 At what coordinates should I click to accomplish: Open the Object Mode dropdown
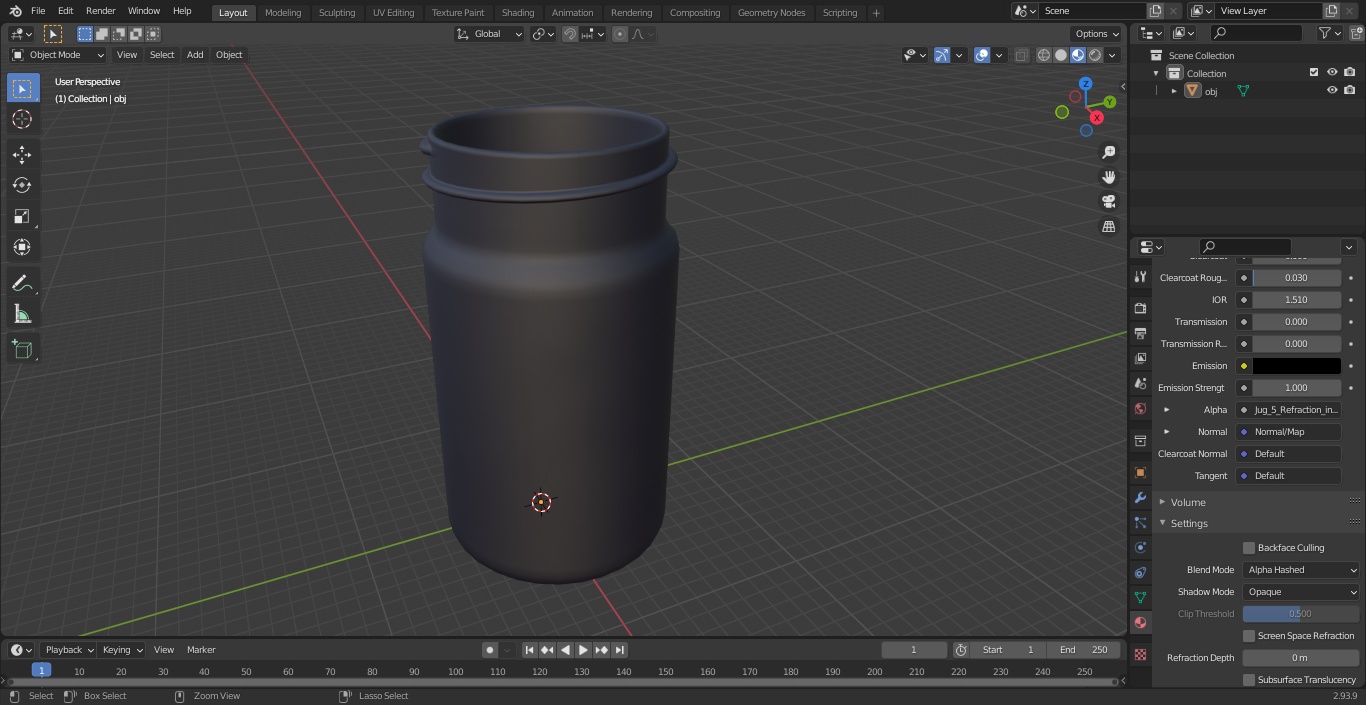(x=58, y=55)
